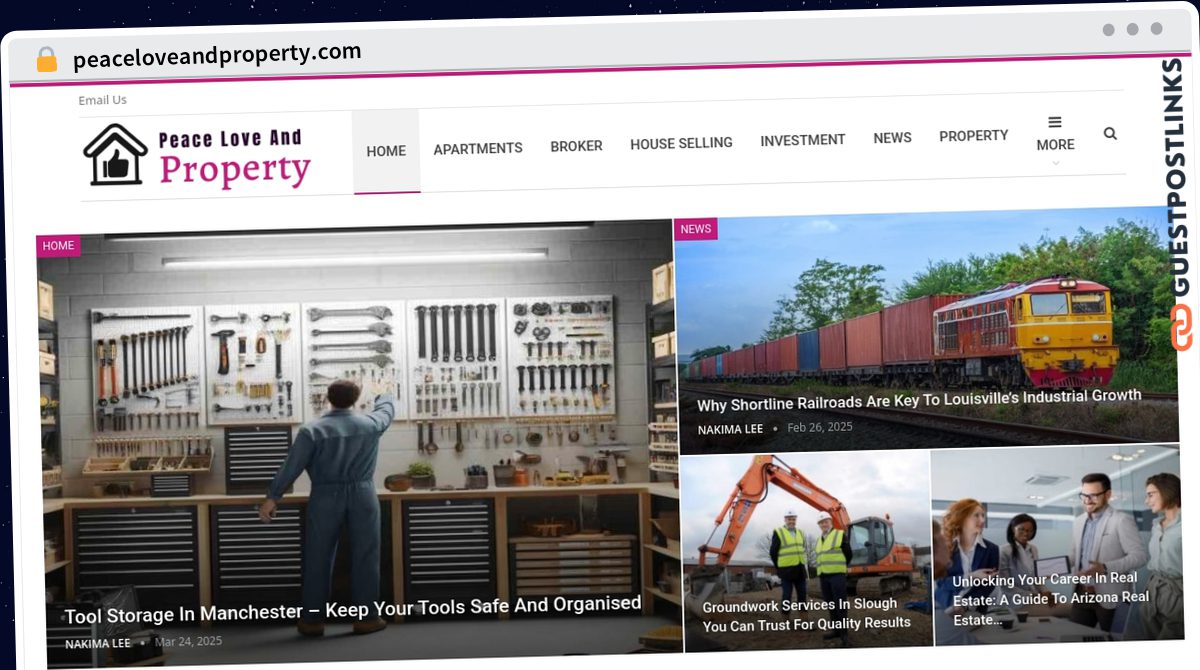
Task: Click the search magnifier icon
Action: click(x=1110, y=133)
